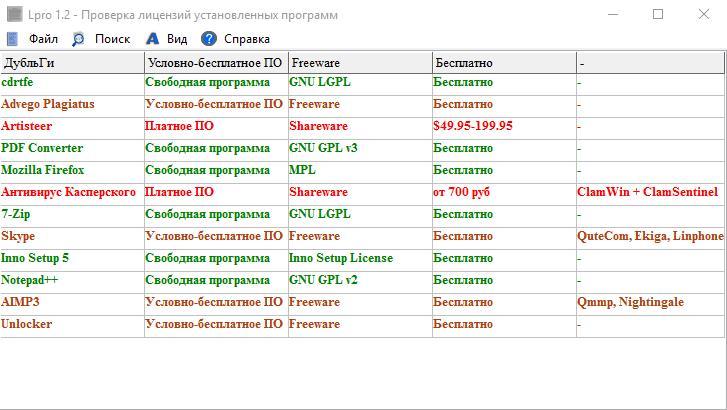Click the dash column header
Viewport: 727px width, 410px height.
point(650,63)
